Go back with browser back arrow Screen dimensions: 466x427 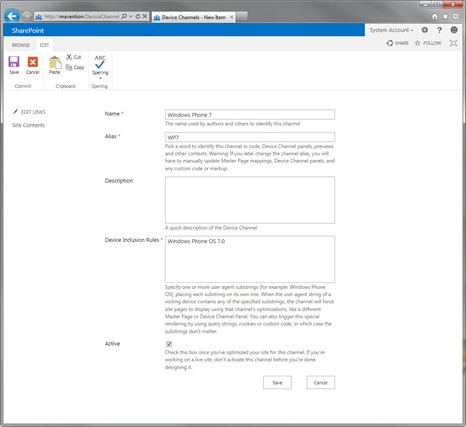pos(12,16)
